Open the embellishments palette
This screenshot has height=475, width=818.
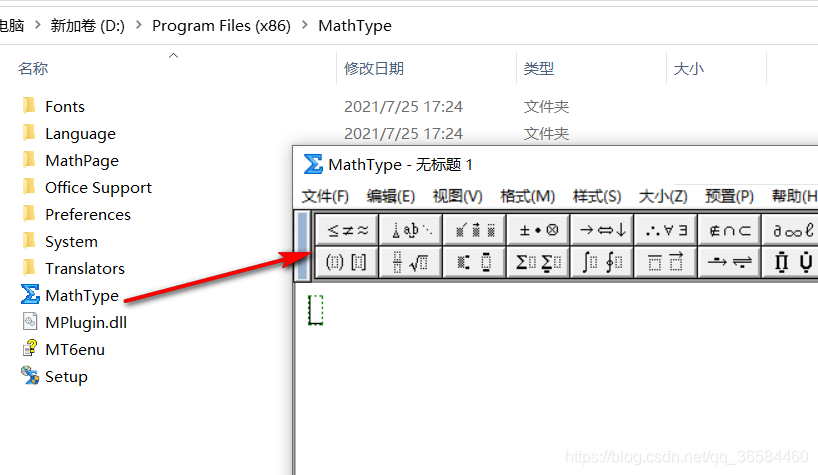click(475, 230)
